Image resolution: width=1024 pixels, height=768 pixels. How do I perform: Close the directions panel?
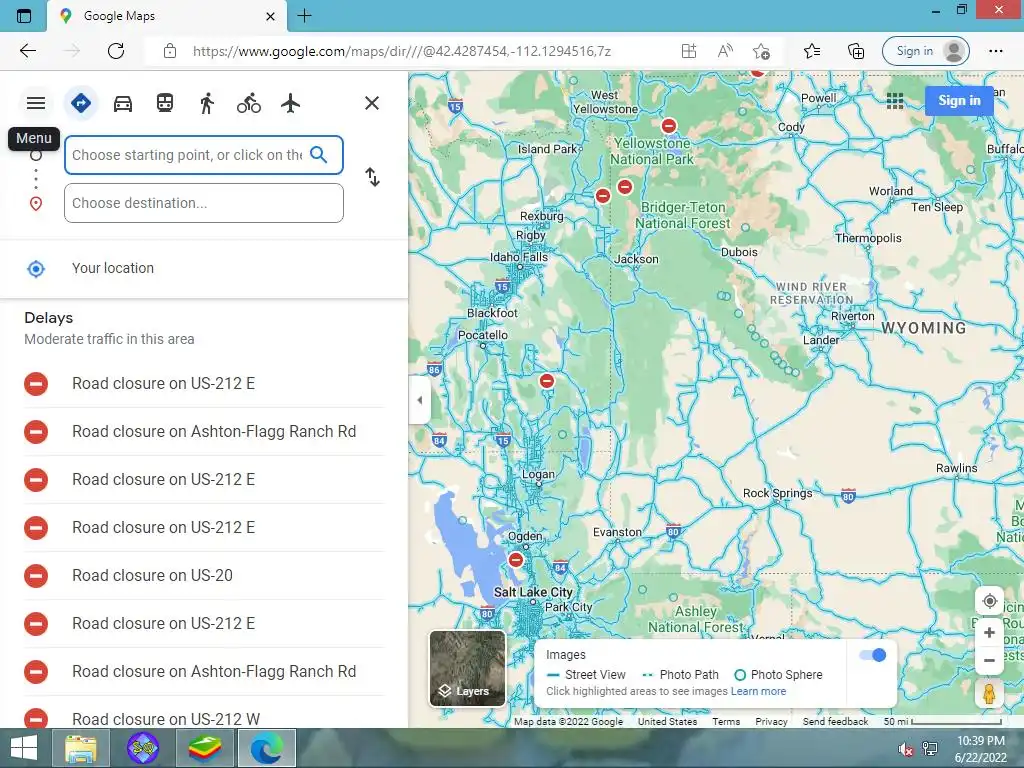372,103
